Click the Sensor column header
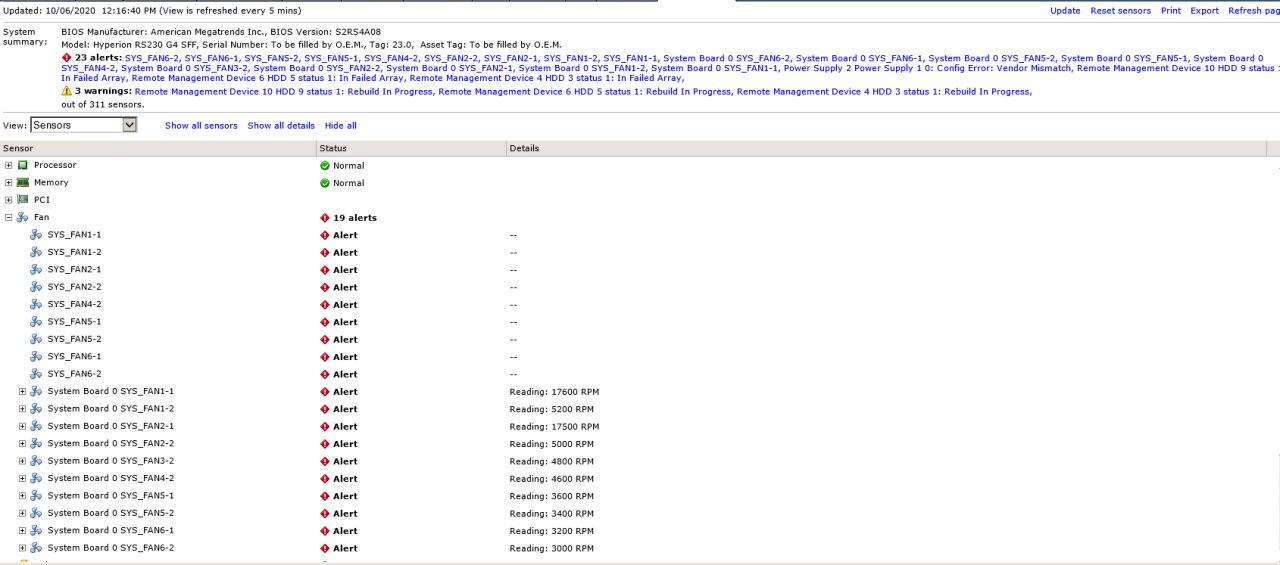Viewport: 1280px width, 565px height. (x=158, y=148)
